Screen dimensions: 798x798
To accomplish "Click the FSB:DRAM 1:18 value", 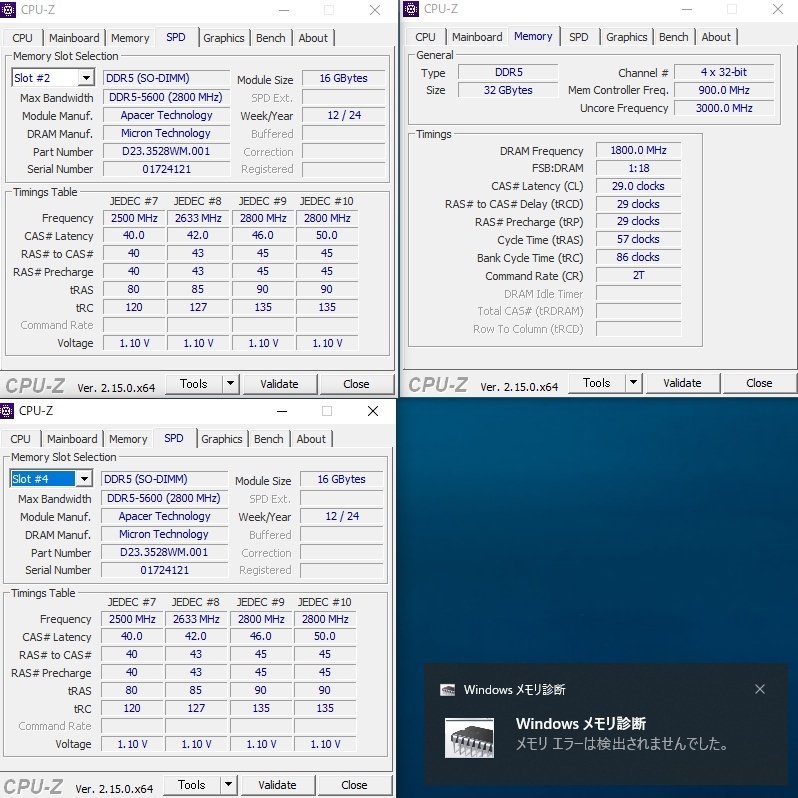I will (x=638, y=168).
